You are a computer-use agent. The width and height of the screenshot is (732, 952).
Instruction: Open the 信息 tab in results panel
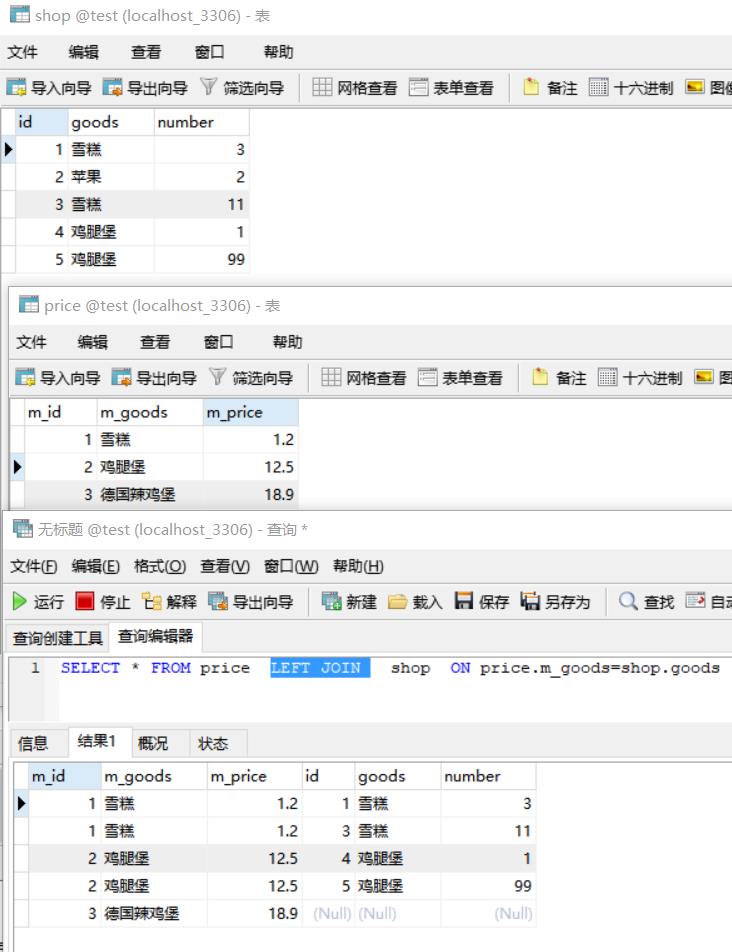click(33, 743)
